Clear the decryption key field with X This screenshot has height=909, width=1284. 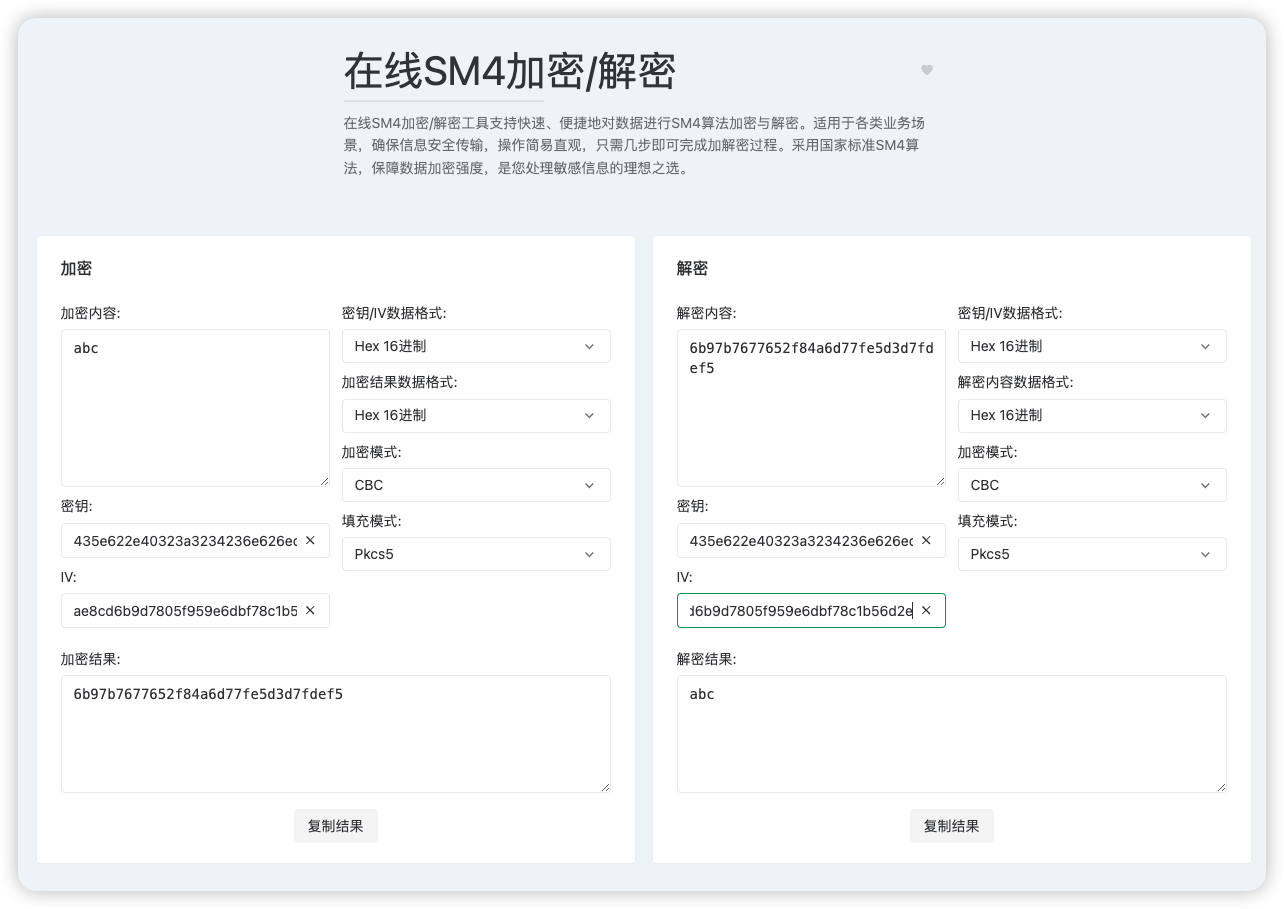[926, 540]
